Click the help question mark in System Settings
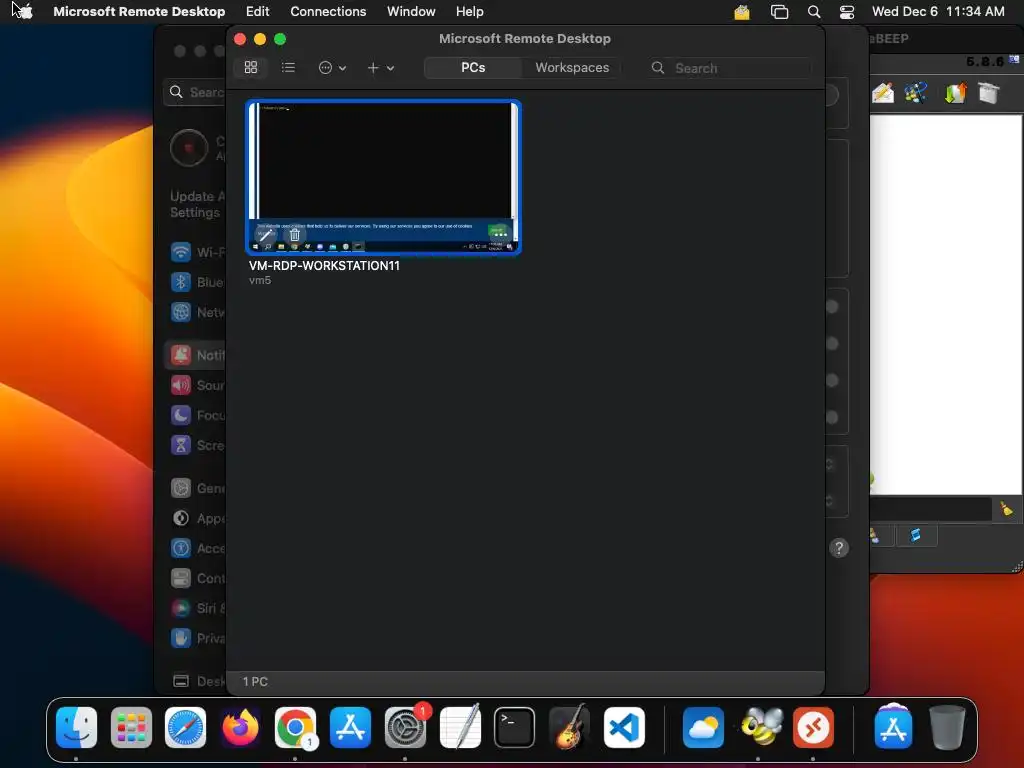This screenshot has height=768, width=1024. [x=839, y=548]
